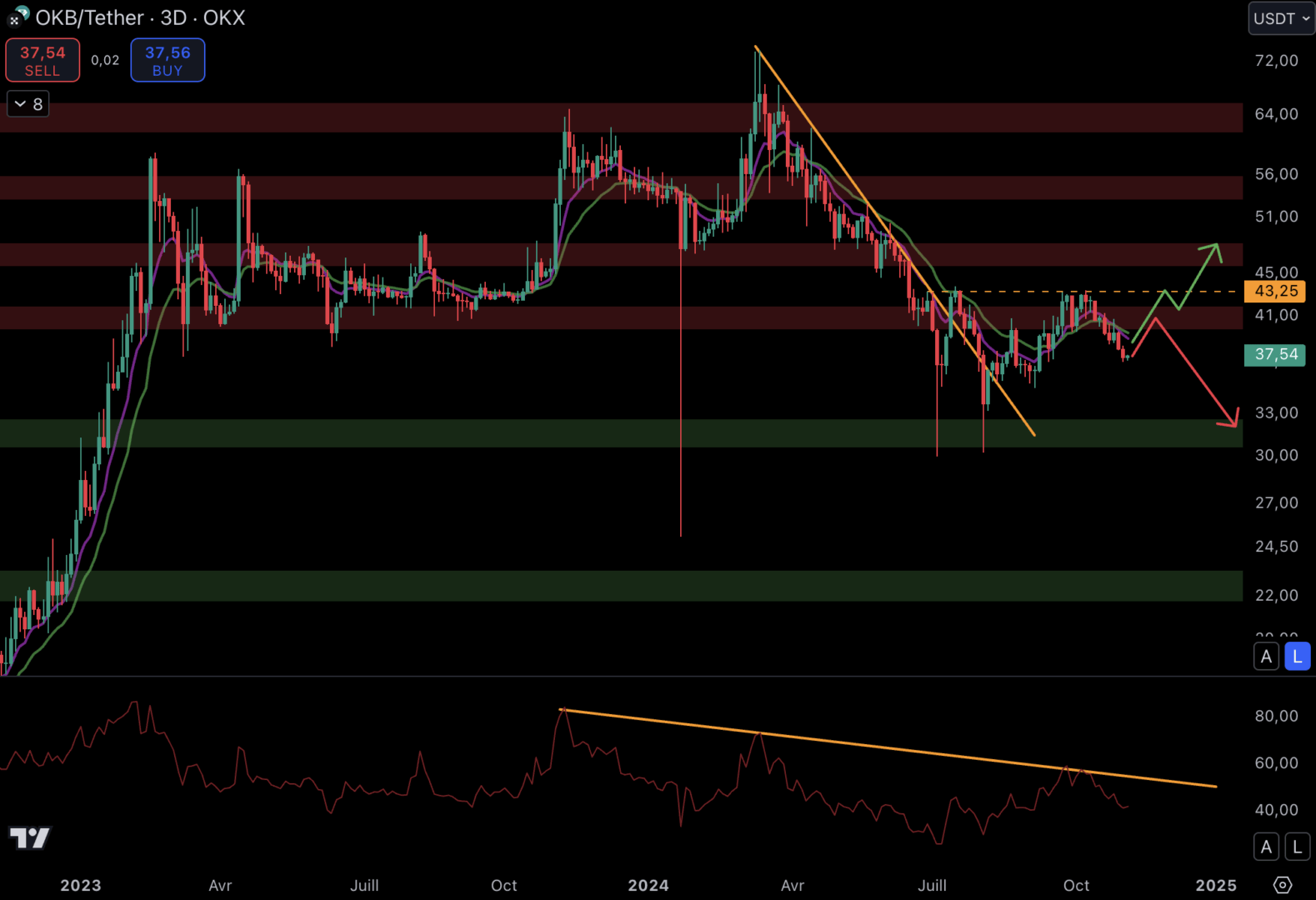This screenshot has height=900, width=1316.
Task: Expand the collapsed indicators legend showing 8
Action: point(28,104)
